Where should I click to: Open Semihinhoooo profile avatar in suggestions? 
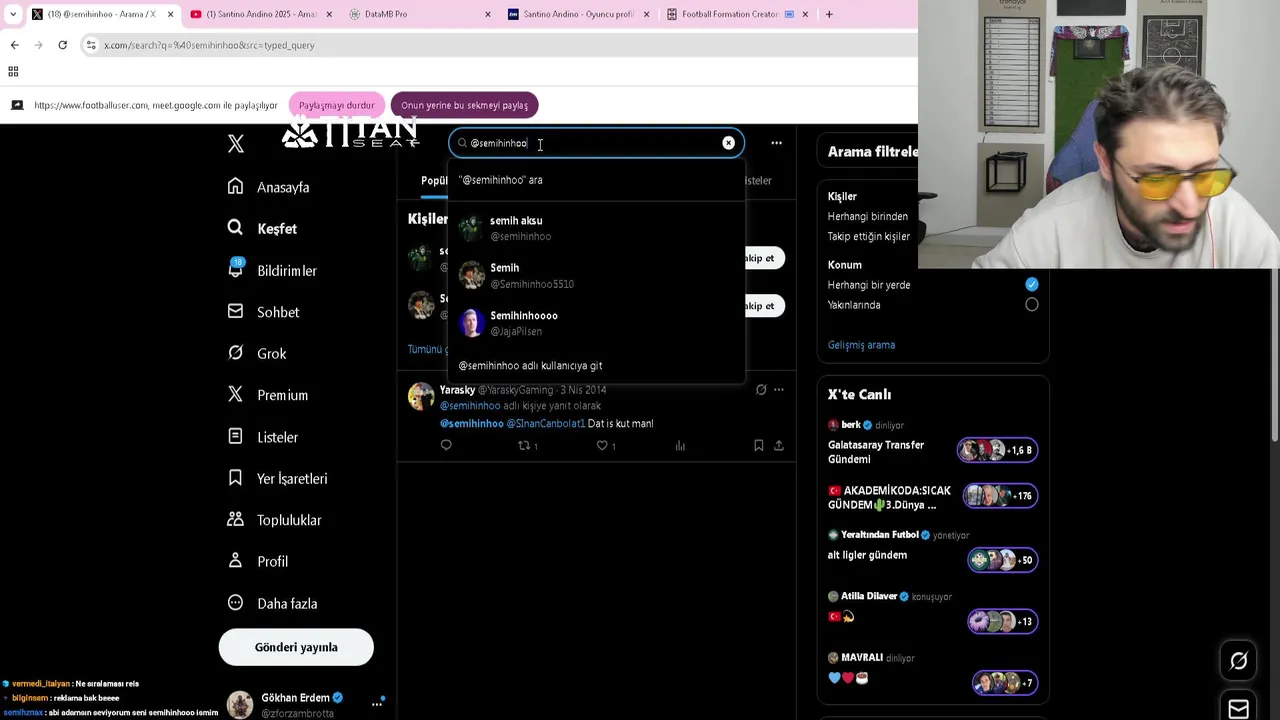(x=472, y=323)
